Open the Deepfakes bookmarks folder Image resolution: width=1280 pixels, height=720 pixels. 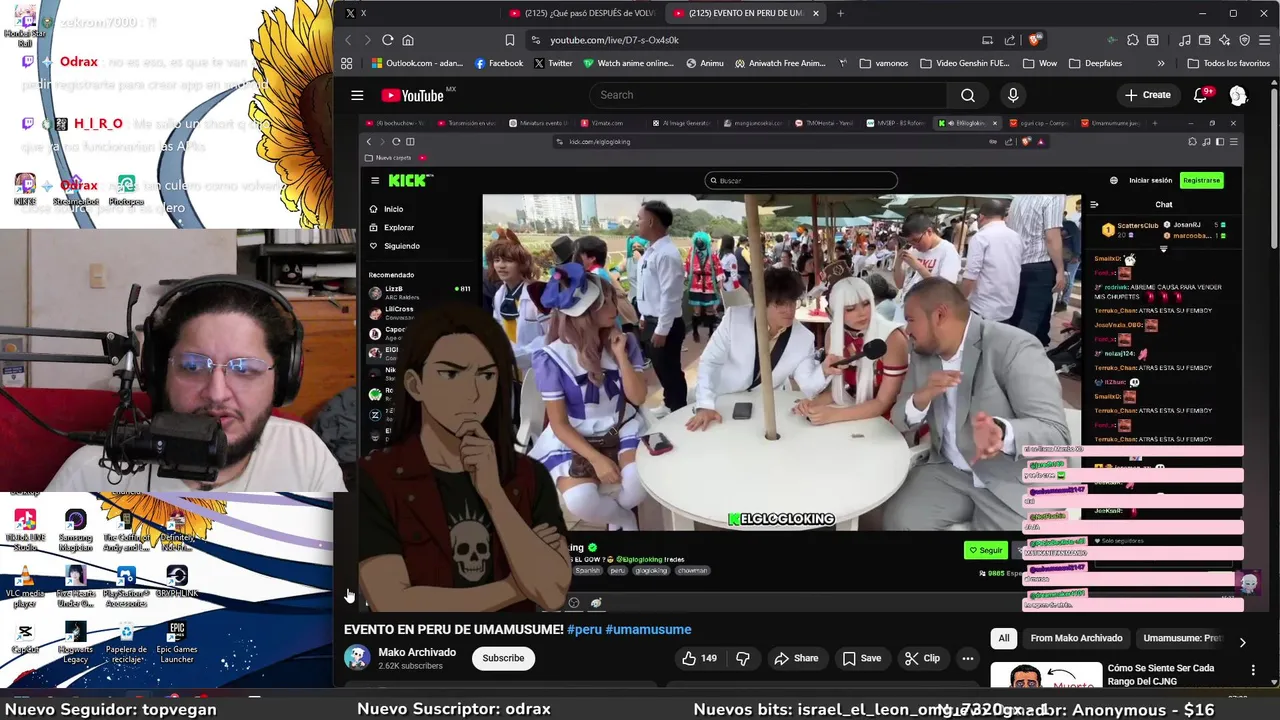pos(1095,63)
